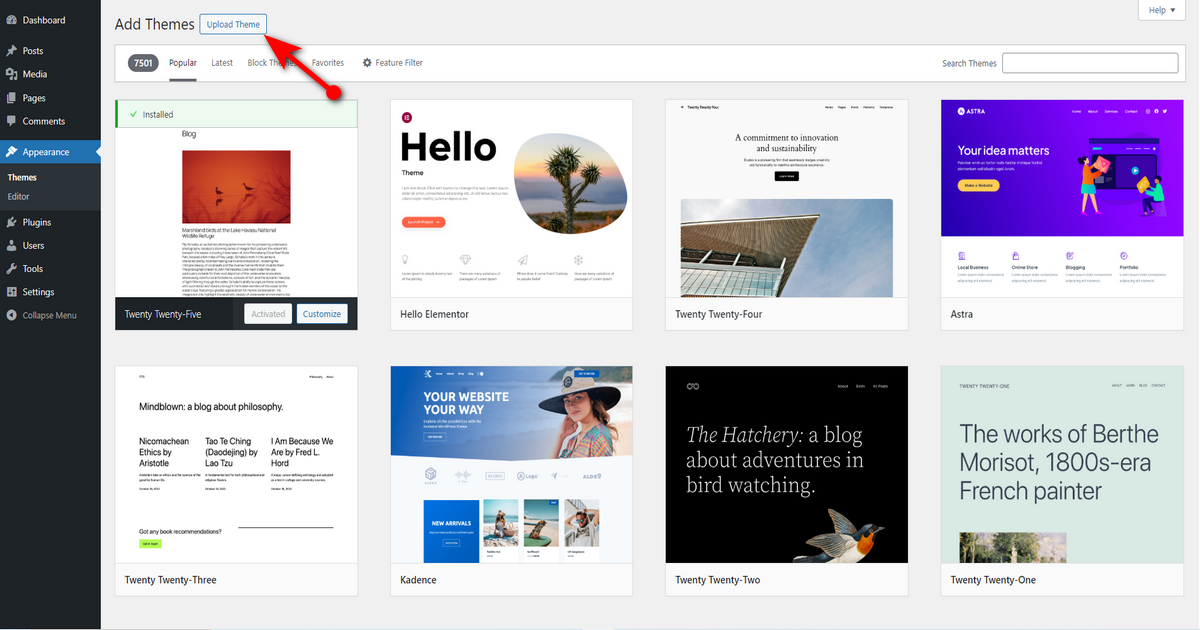Click the Kadence theme name

pos(418,580)
